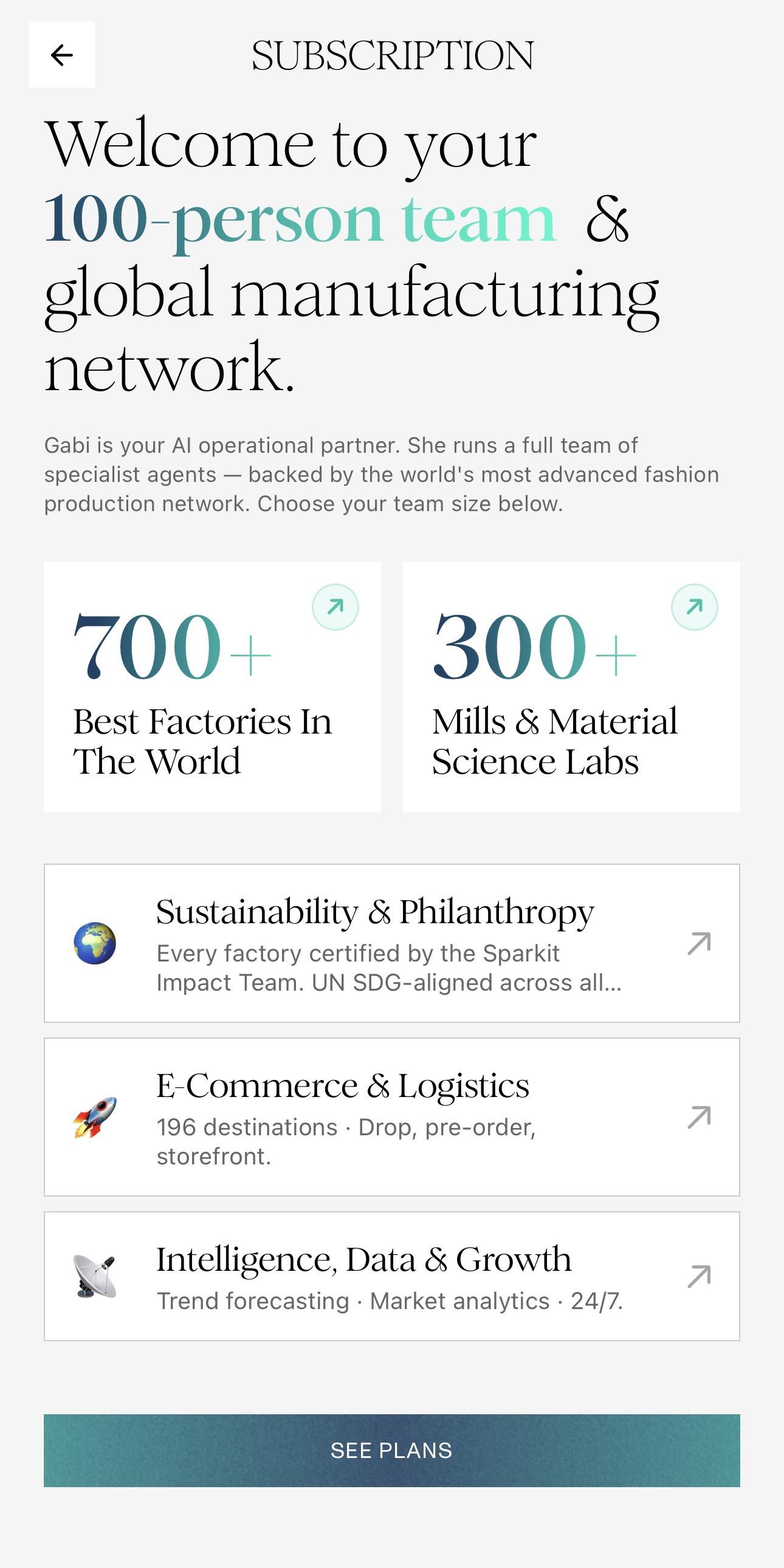Screen dimensions: 784x1568
Task: Click the 700+ factories number
Action: click(171, 647)
